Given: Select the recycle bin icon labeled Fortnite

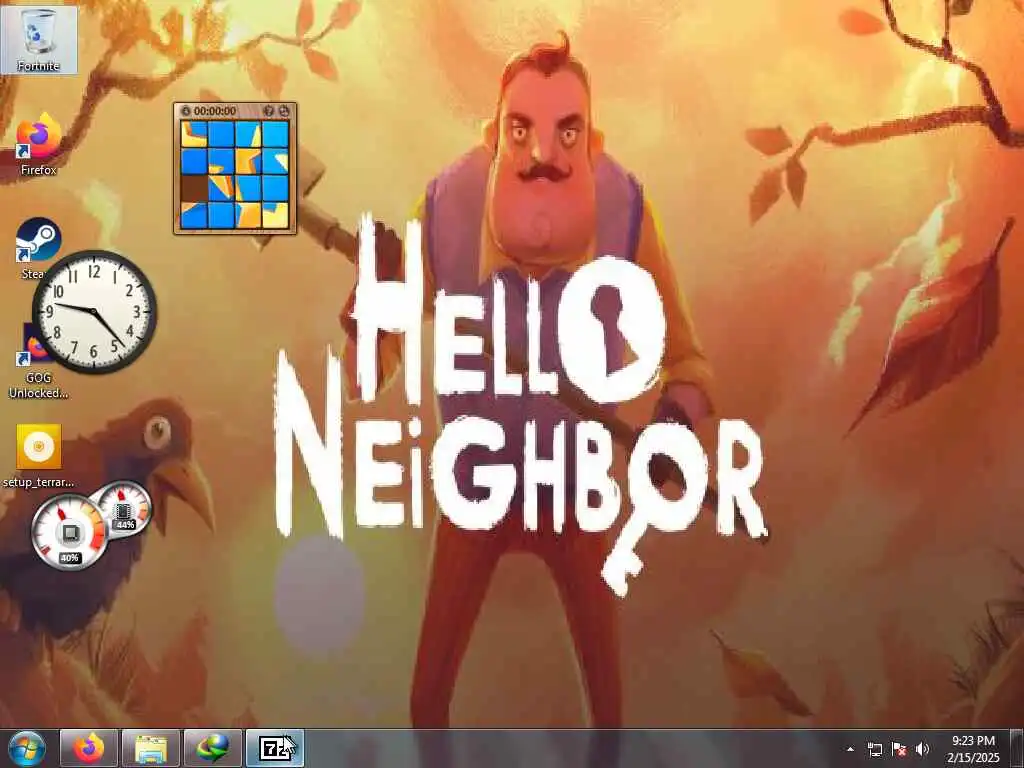Looking at the screenshot, I should (39, 39).
